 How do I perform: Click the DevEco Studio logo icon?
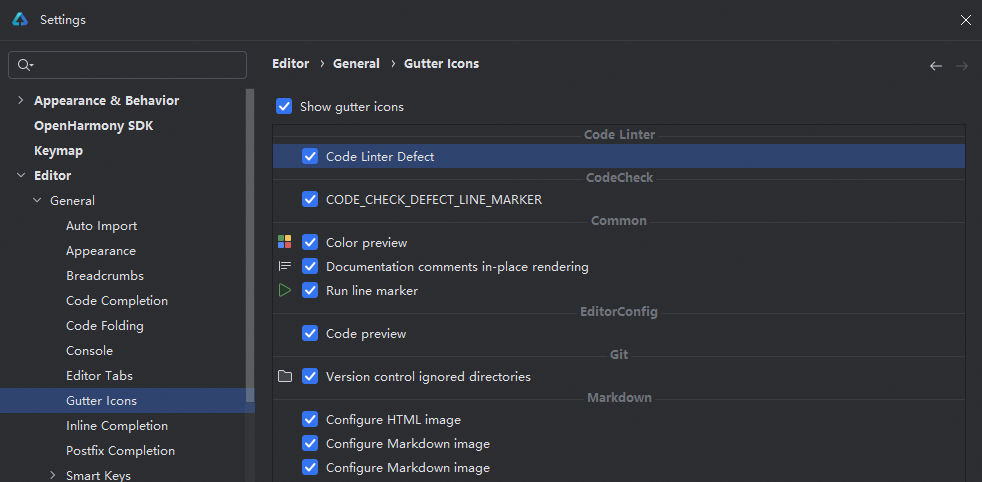[21, 20]
